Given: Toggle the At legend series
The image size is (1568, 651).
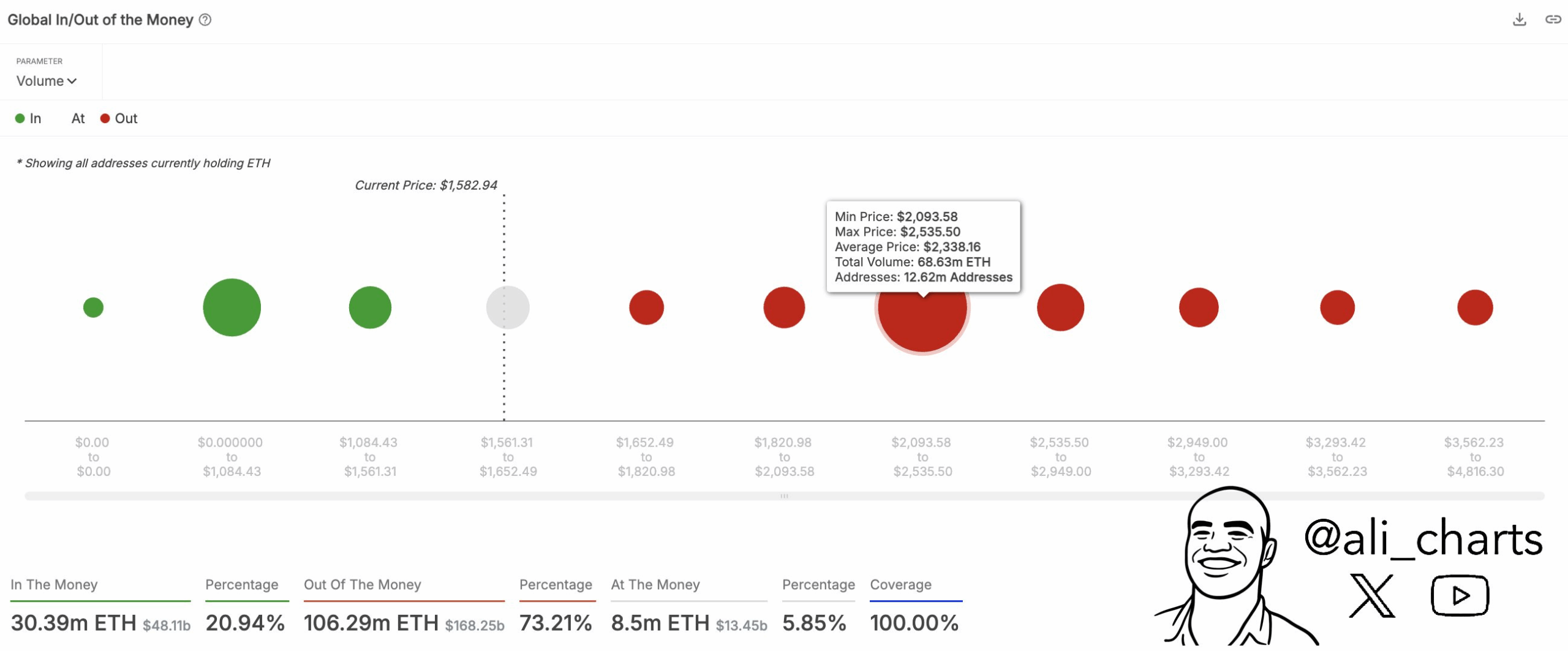Looking at the screenshot, I should [x=78, y=118].
